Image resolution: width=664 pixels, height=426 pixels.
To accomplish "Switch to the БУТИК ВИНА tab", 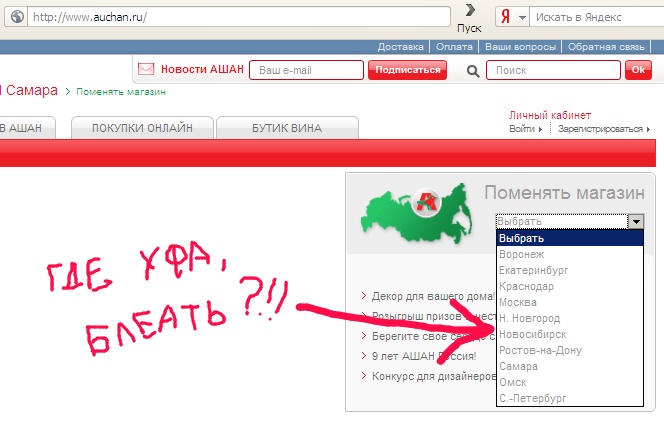I will (287, 128).
